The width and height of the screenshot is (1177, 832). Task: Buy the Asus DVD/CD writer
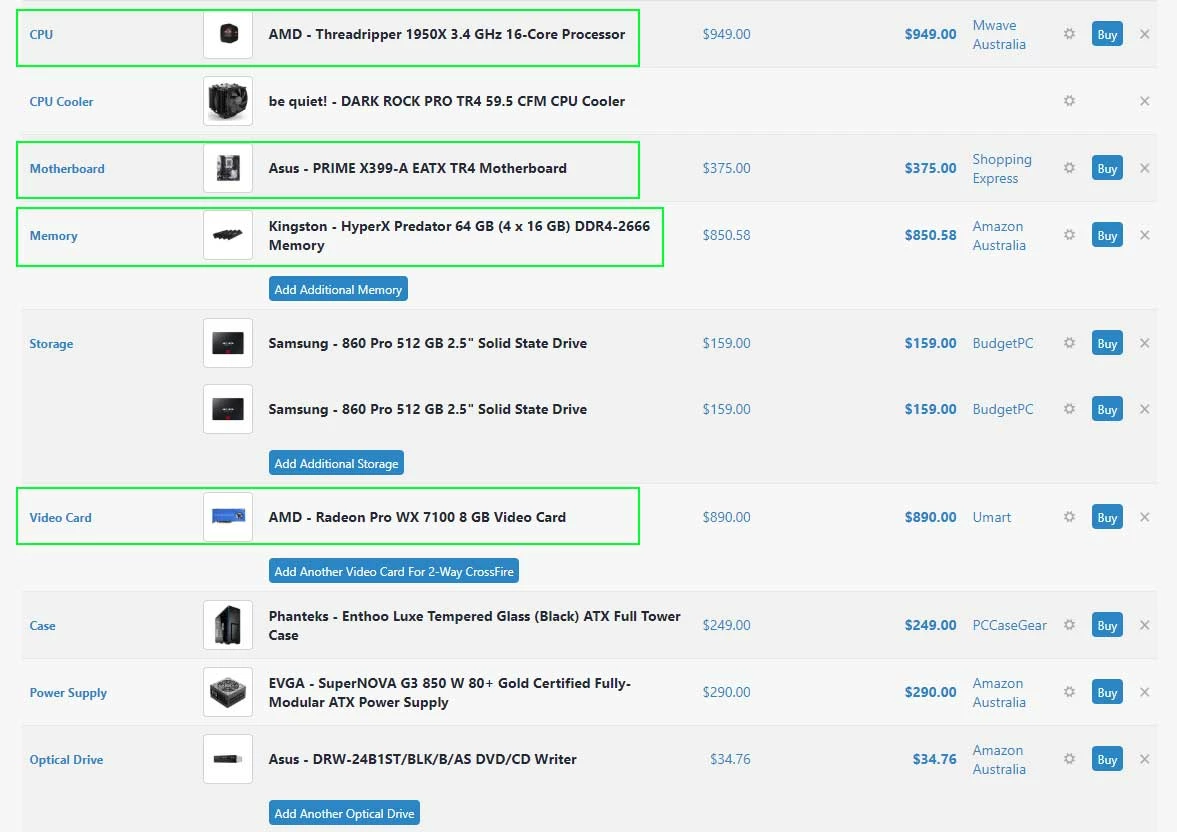pos(1107,759)
